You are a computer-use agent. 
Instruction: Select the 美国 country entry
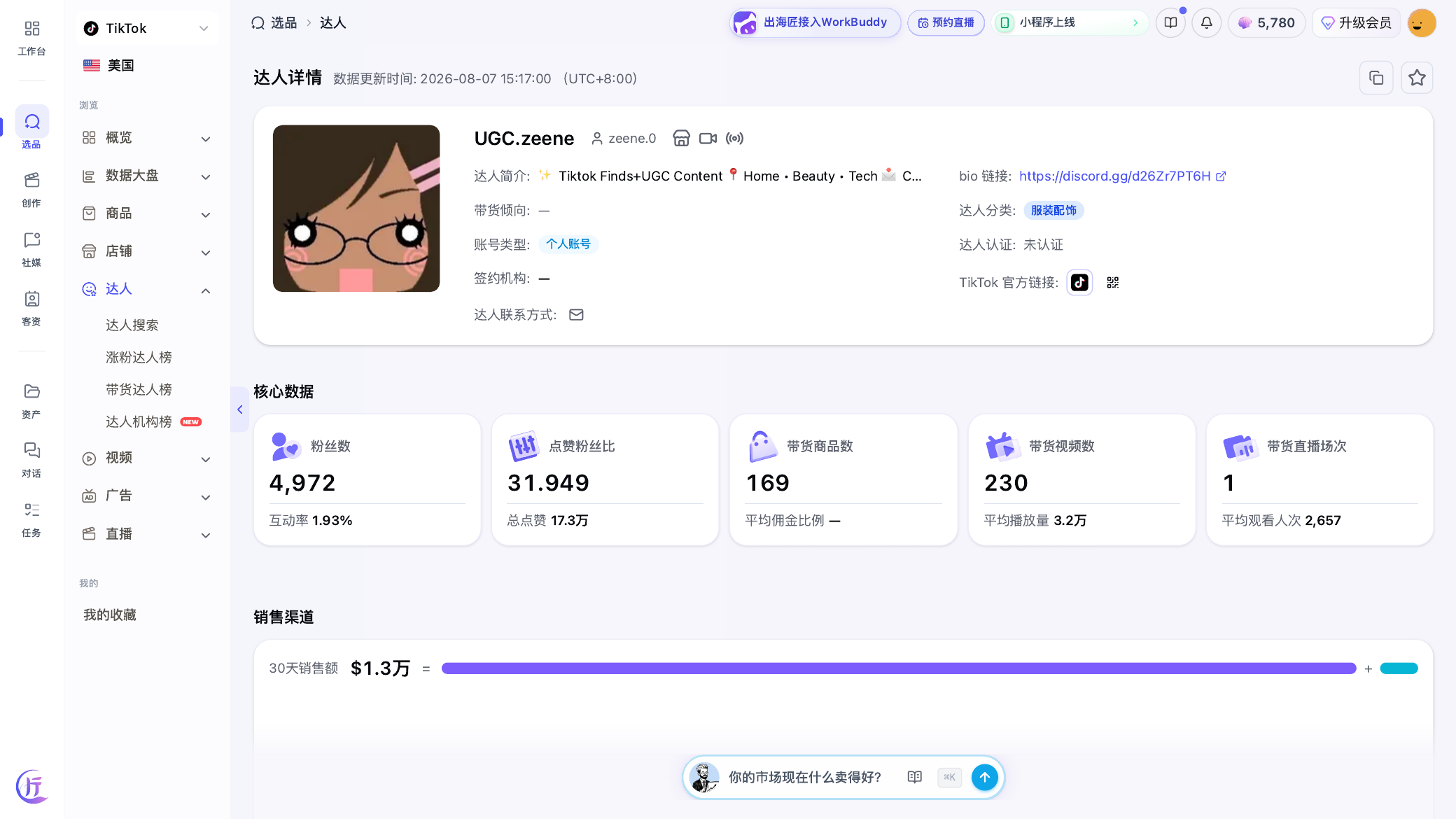pyautogui.click(x=108, y=65)
